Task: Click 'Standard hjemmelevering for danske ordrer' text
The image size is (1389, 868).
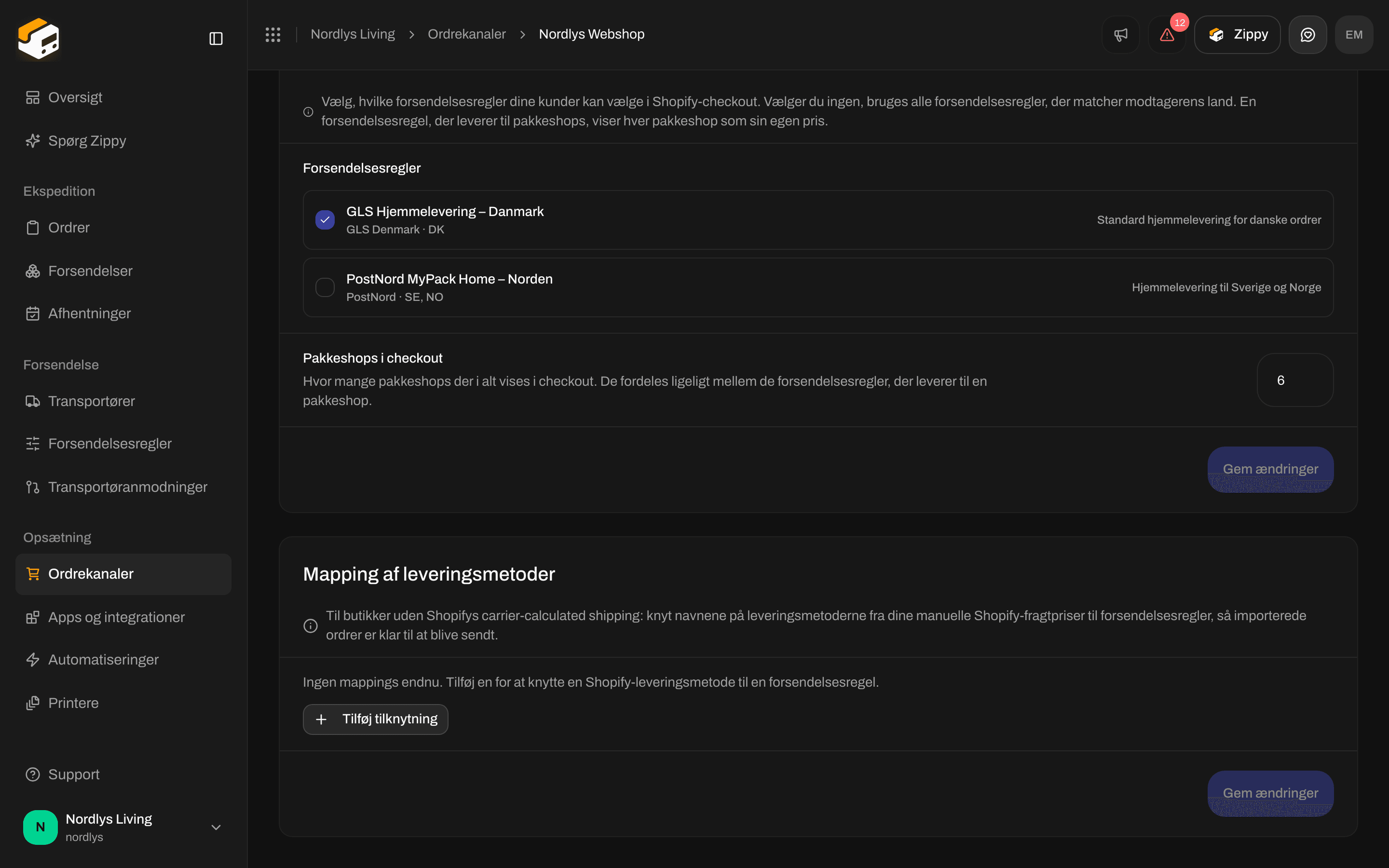Action: [1209, 220]
